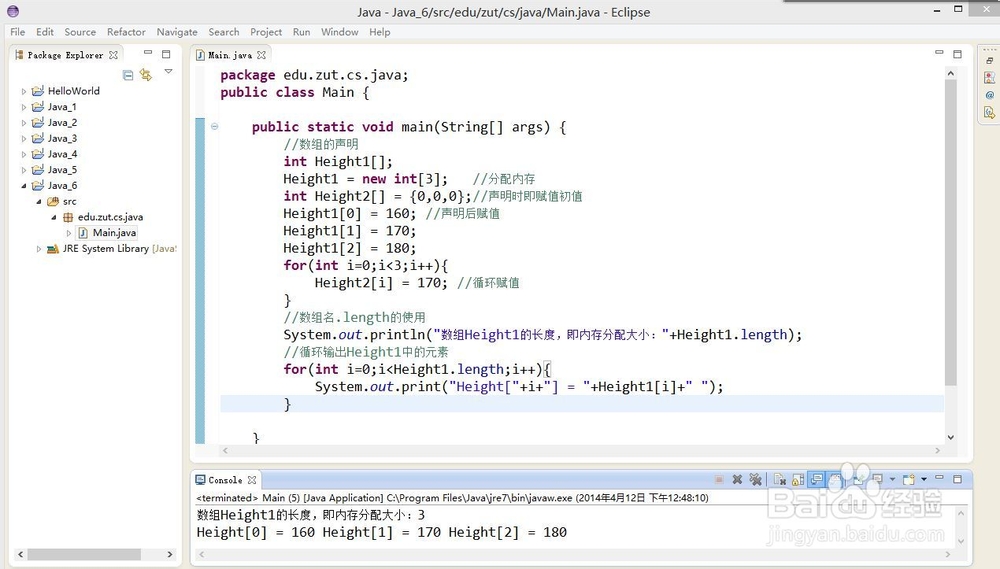This screenshot has height=569, width=1000.
Task: Open the Help menu
Action: tap(379, 32)
